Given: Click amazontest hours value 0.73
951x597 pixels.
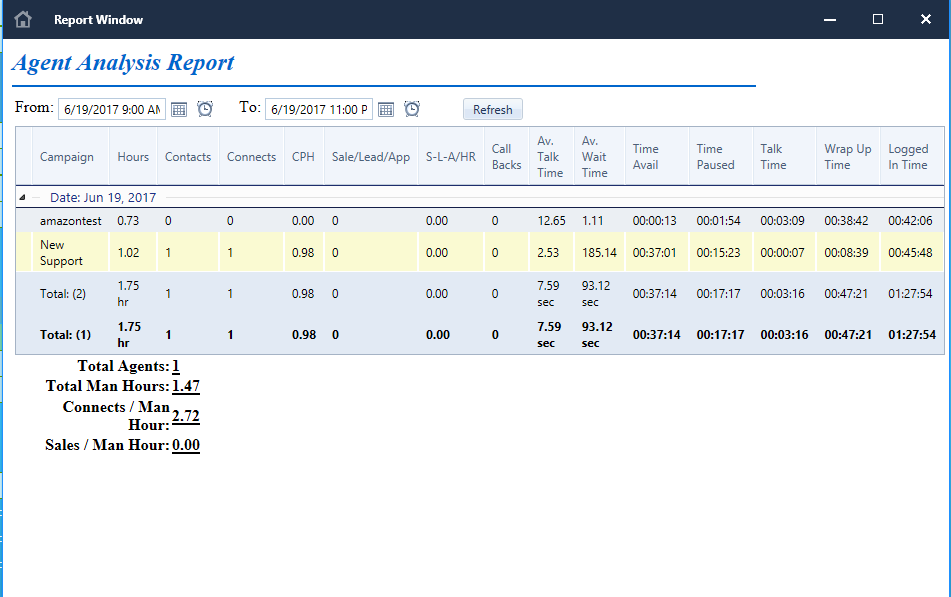Looking at the screenshot, I should click(x=128, y=221).
